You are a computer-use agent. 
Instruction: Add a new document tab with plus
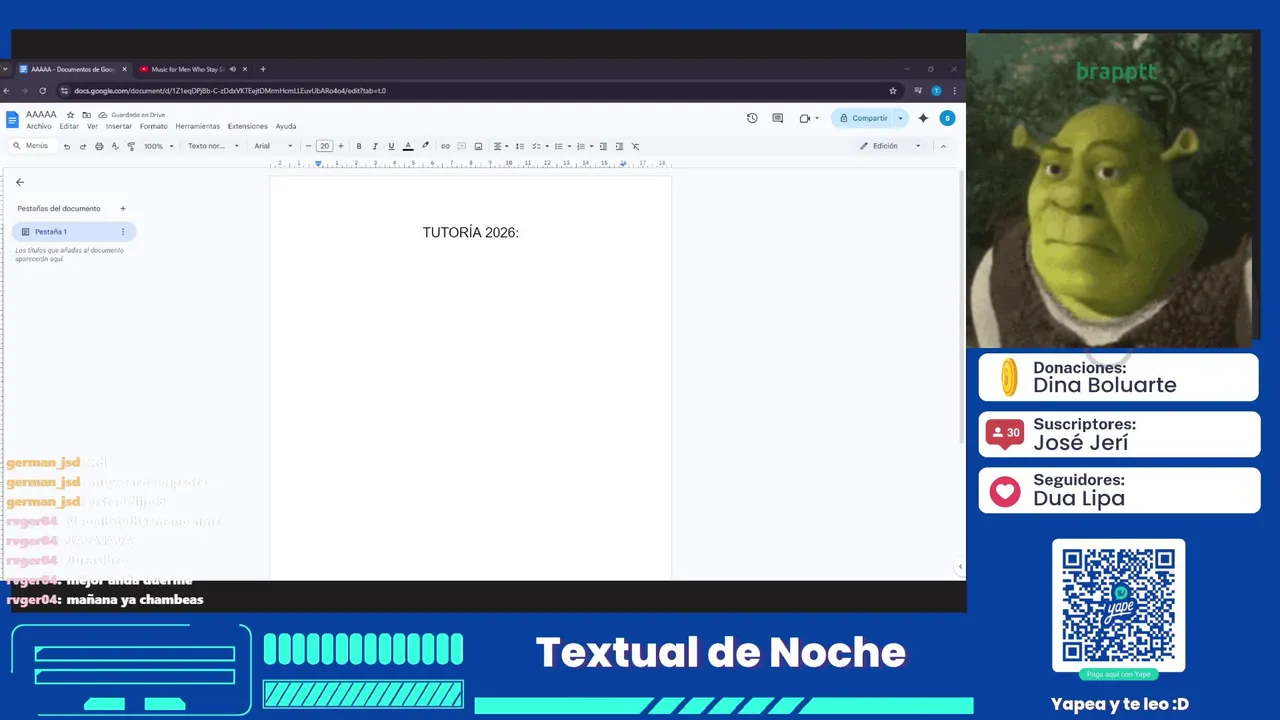[x=123, y=209]
